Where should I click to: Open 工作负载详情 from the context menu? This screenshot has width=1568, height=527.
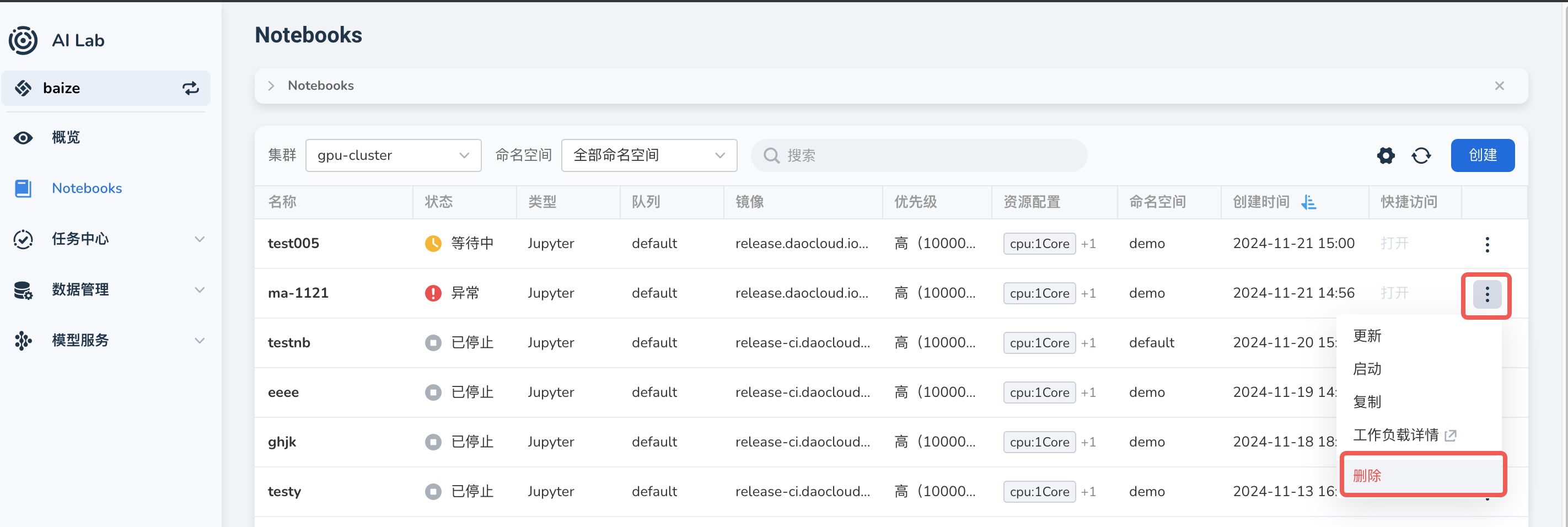[x=1404, y=435]
